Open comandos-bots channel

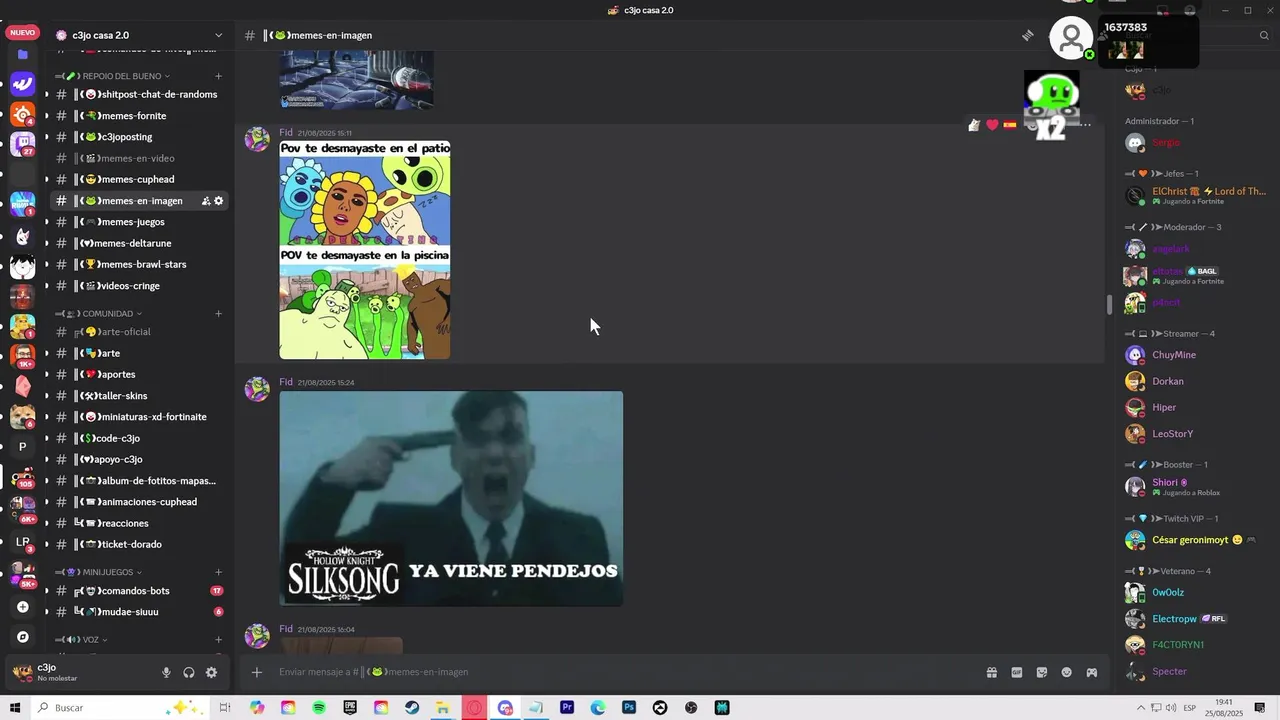(139, 591)
